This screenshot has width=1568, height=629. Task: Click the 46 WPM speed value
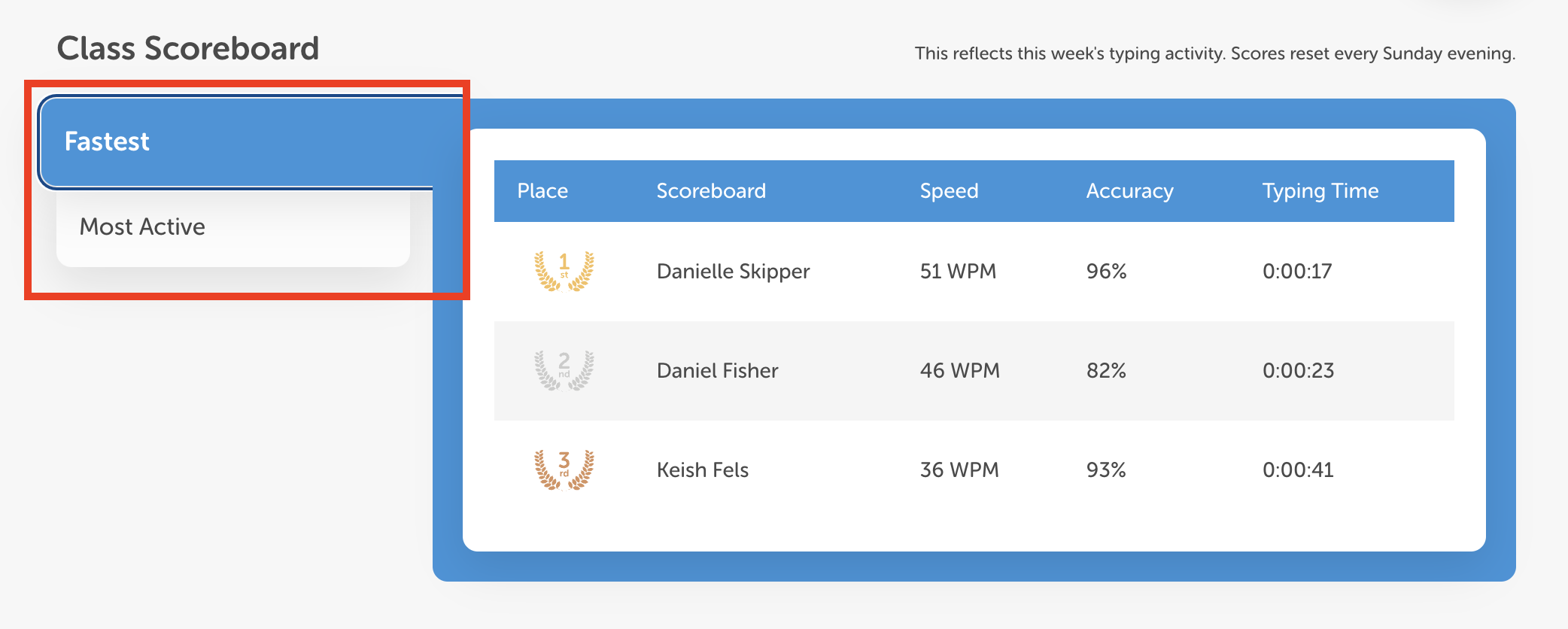click(959, 370)
